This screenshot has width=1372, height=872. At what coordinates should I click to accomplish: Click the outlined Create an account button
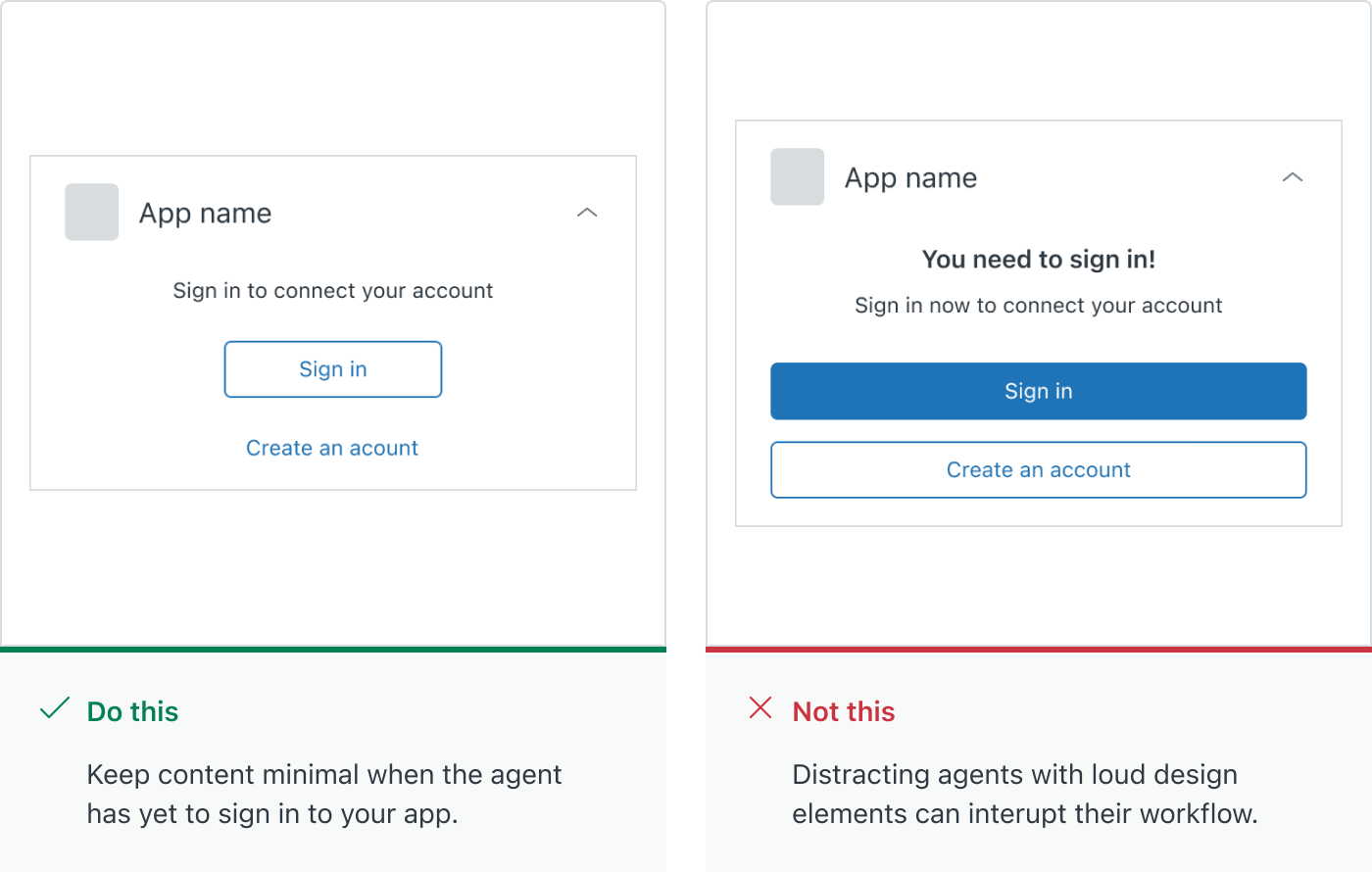coord(1039,469)
